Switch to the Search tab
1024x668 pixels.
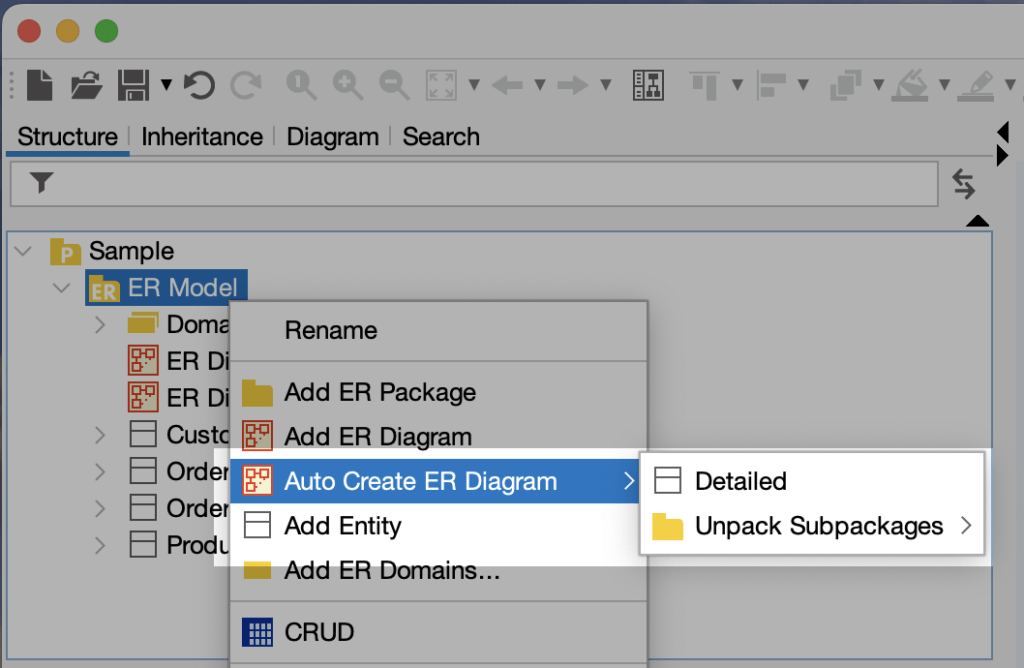click(x=440, y=137)
